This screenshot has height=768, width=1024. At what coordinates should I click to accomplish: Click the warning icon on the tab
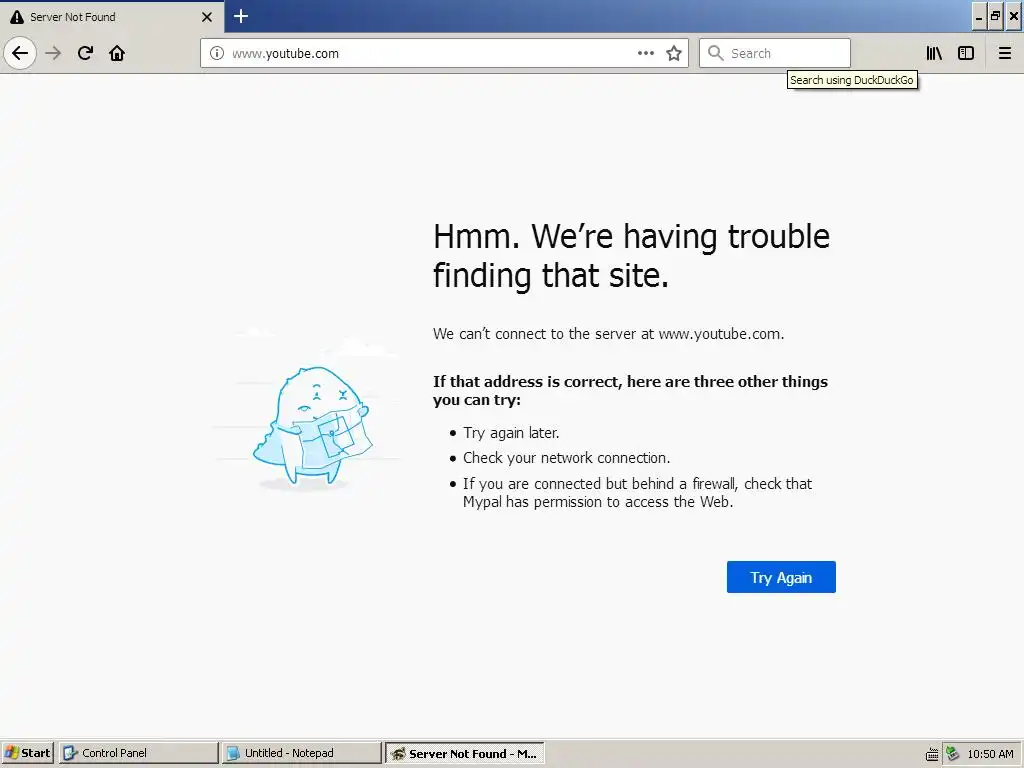pos(17,17)
